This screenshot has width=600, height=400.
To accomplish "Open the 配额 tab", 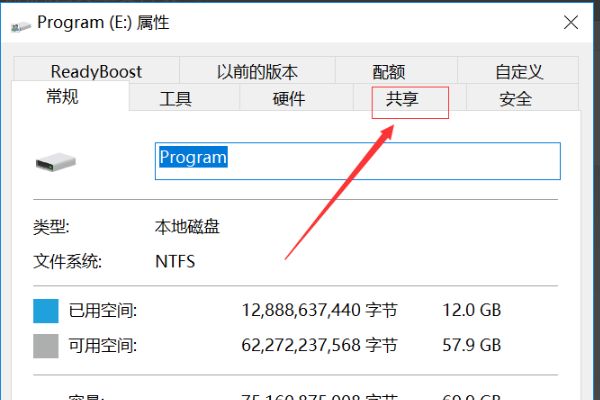I will click(x=396, y=71).
